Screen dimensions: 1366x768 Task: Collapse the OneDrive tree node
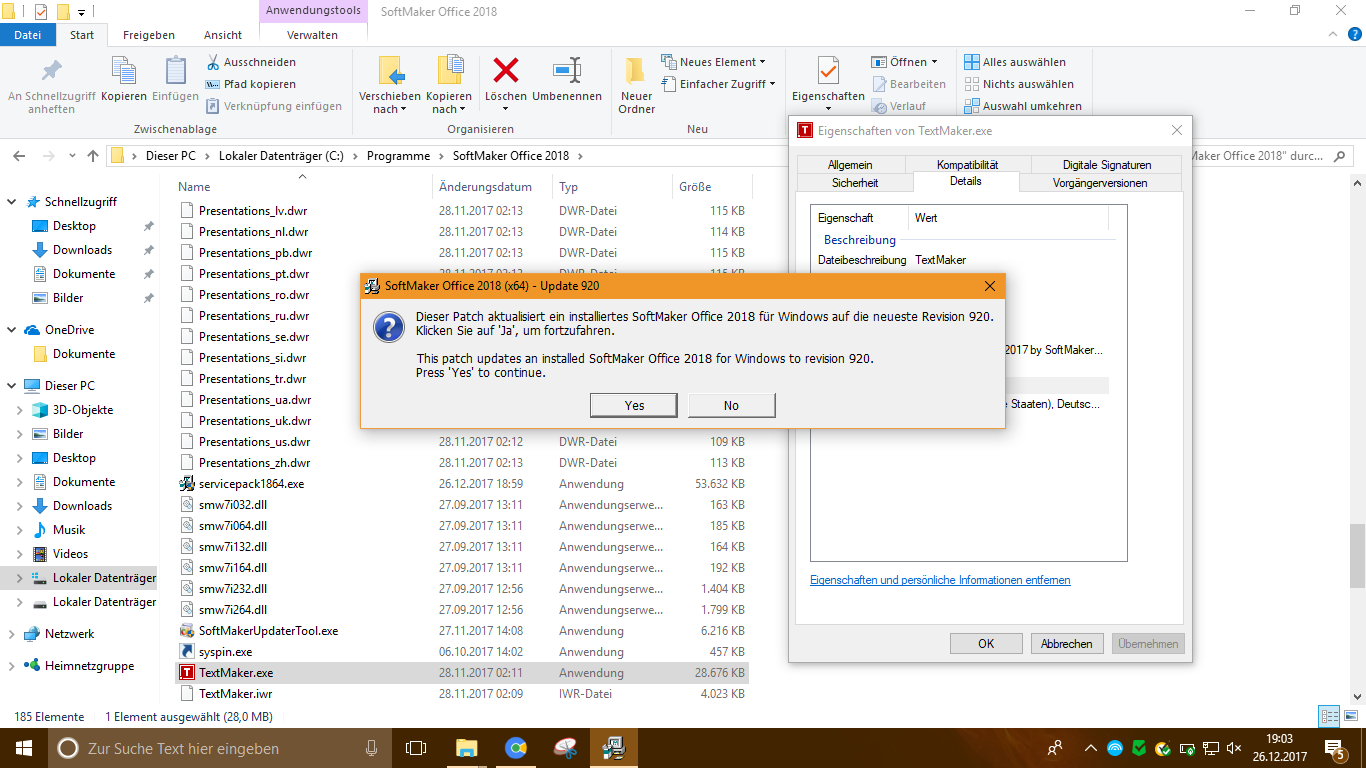(12, 330)
